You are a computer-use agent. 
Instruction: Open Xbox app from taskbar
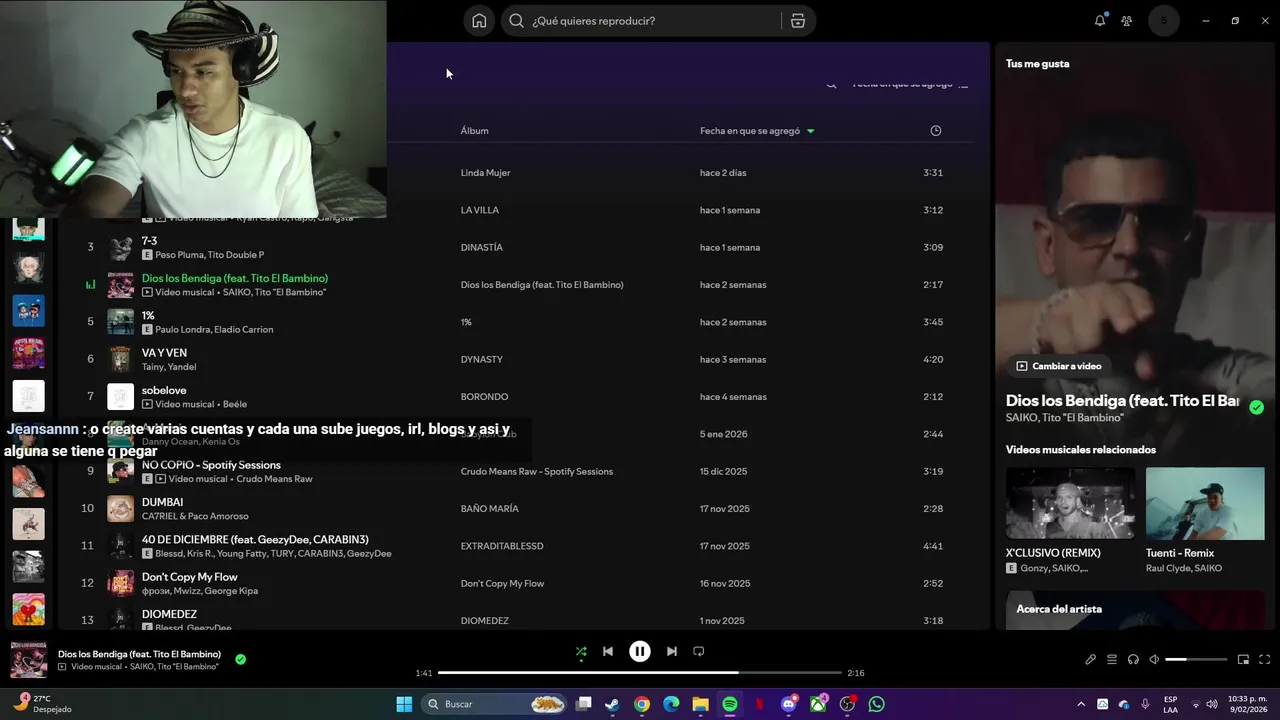point(818,704)
